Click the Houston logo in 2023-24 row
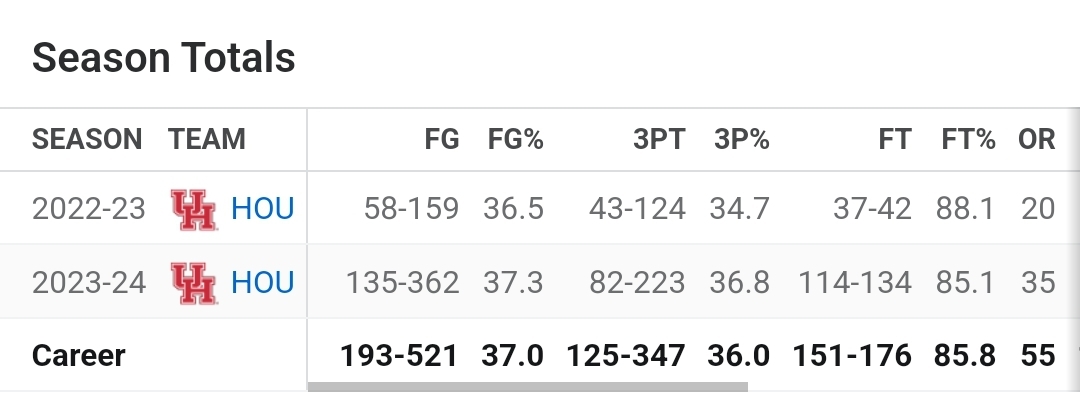This screenshot has width=1080, height=415. [x=194, y=283]
